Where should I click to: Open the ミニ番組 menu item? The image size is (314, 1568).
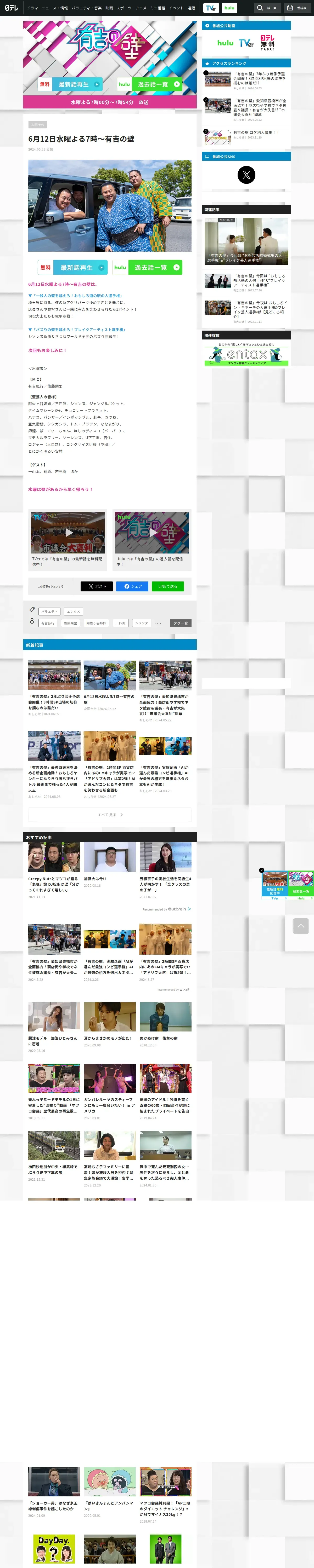click(x=158, y=8)
